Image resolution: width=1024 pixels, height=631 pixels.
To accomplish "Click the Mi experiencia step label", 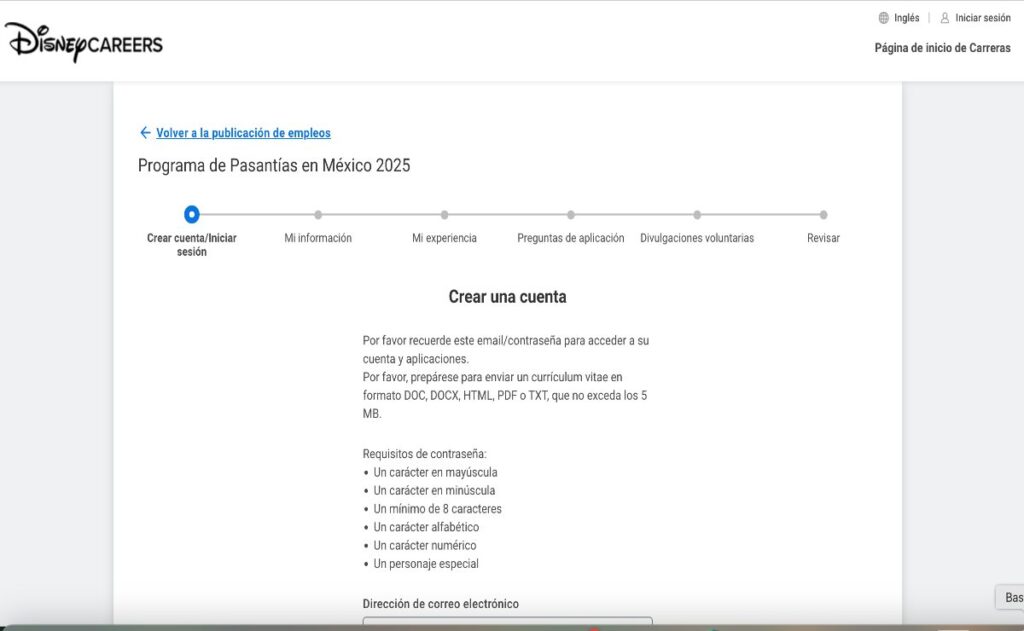I will (444, 238).
